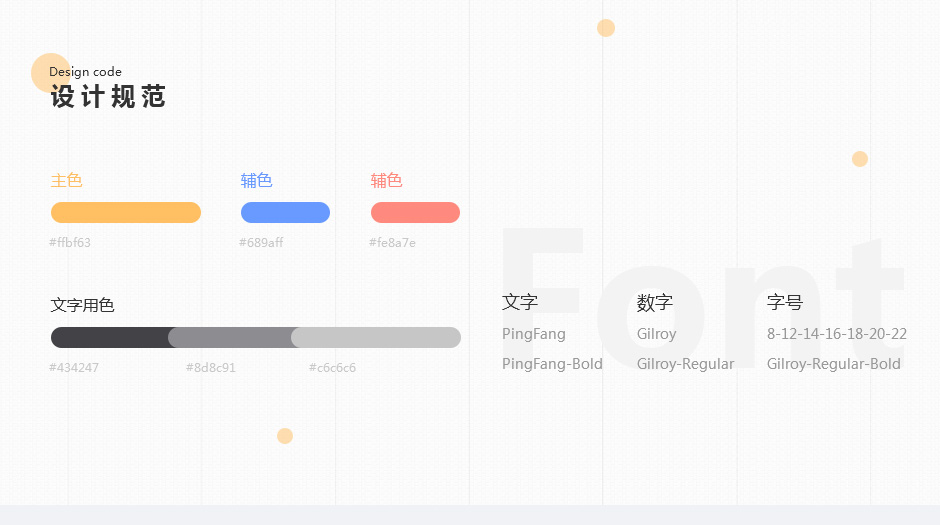Click the 8-12-14-16-18-20-22 size list
The image size is (940, 525).
837,334
